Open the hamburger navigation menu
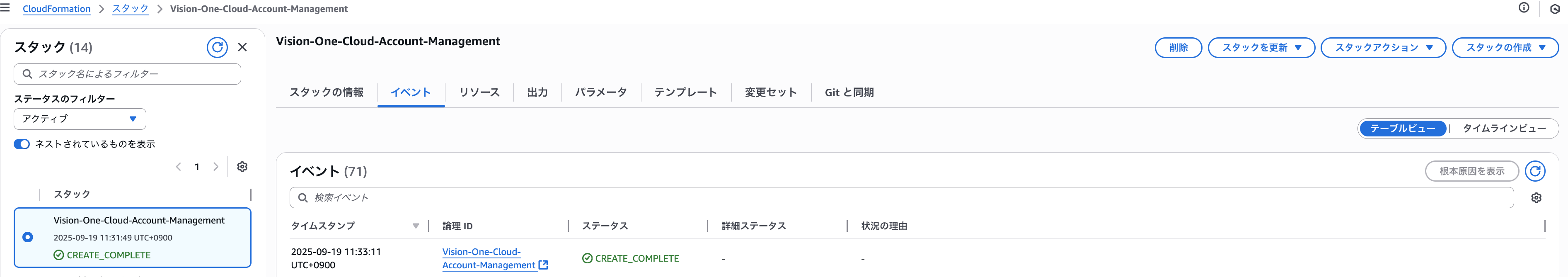 tap(5, 8)
